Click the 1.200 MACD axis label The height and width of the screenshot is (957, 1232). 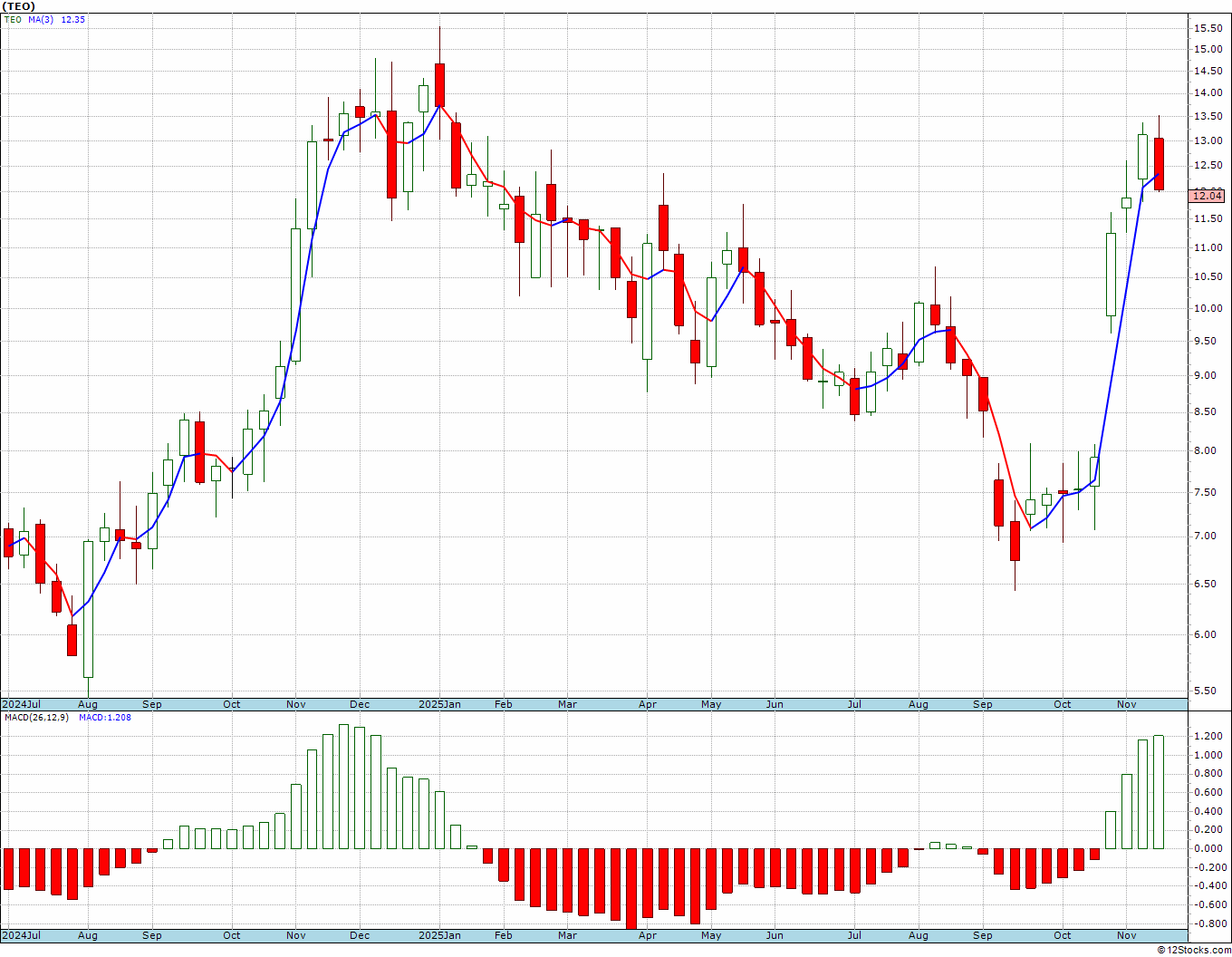[1208, 736]
